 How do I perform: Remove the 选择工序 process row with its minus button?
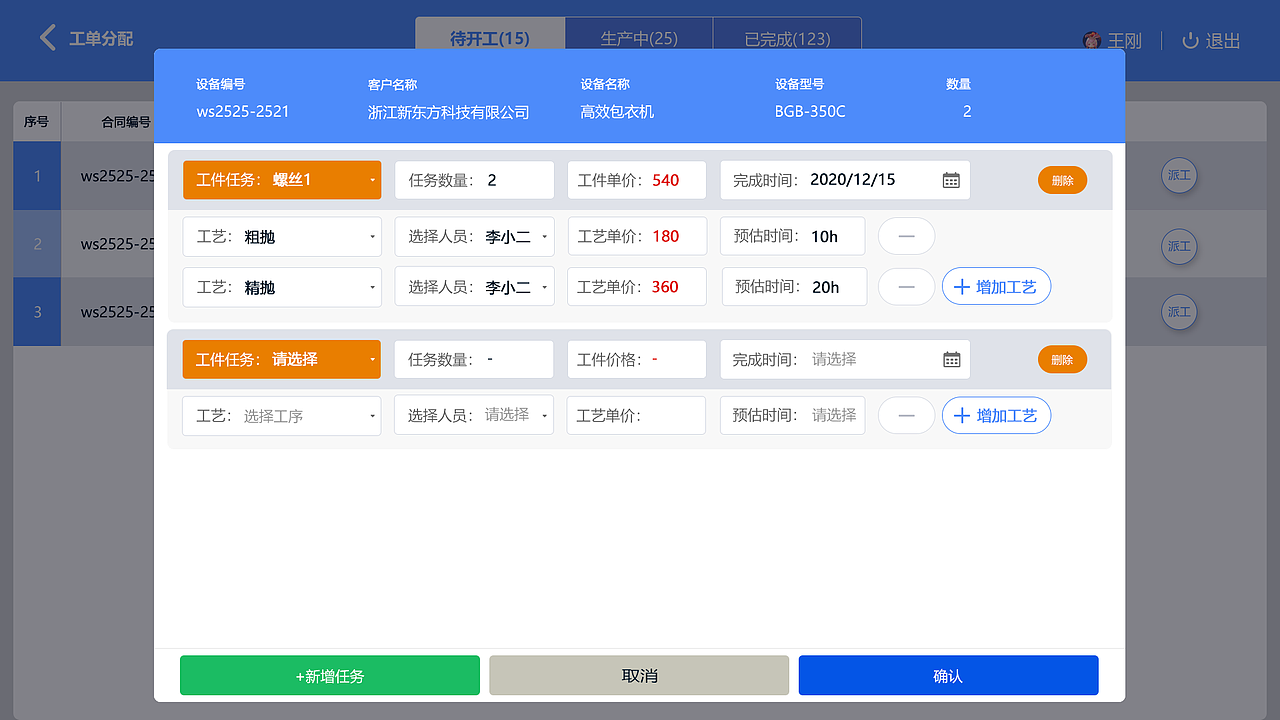tap(907, 415)
